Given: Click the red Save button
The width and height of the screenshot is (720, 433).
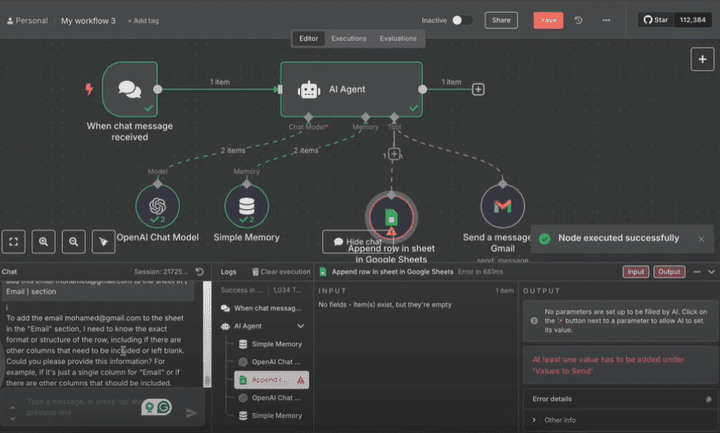Looking at the screenshot, I should click(548, 20).
